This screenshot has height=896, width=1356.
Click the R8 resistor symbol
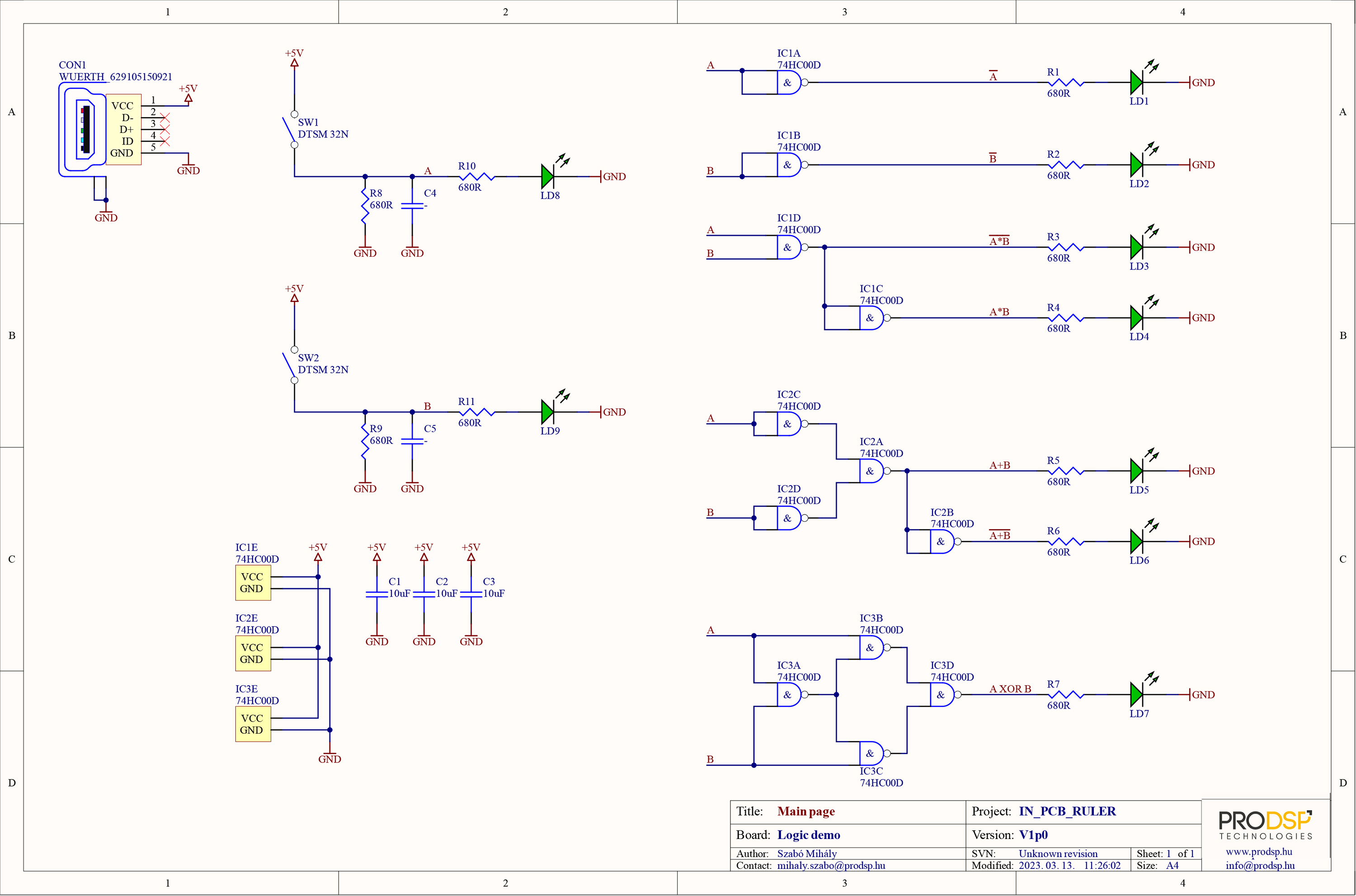(365, 206)
